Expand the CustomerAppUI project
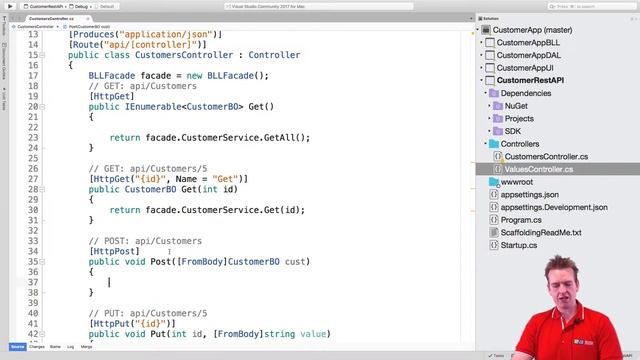 (482, 68)
